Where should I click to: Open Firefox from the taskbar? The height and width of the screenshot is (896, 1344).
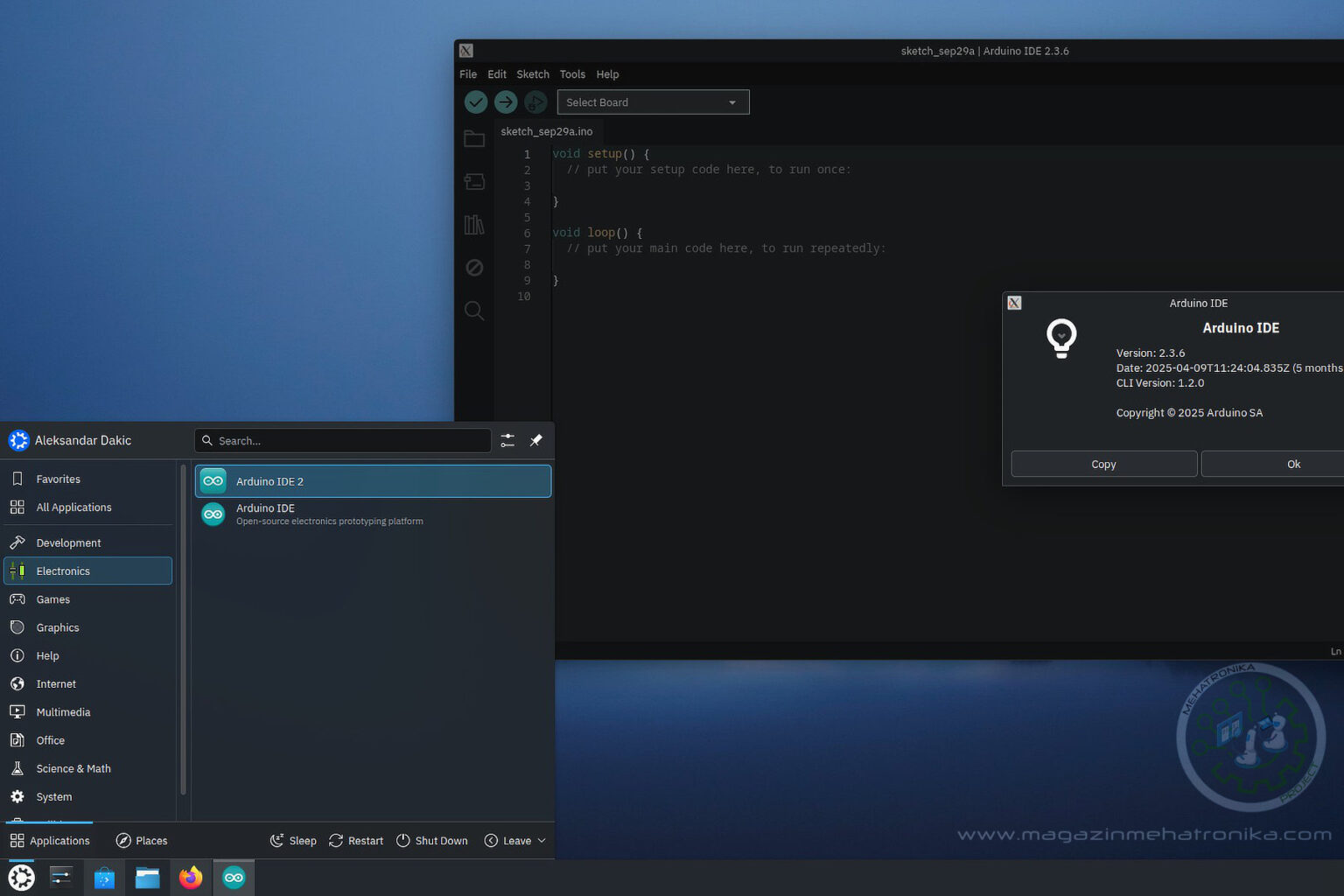click(190, 878)
